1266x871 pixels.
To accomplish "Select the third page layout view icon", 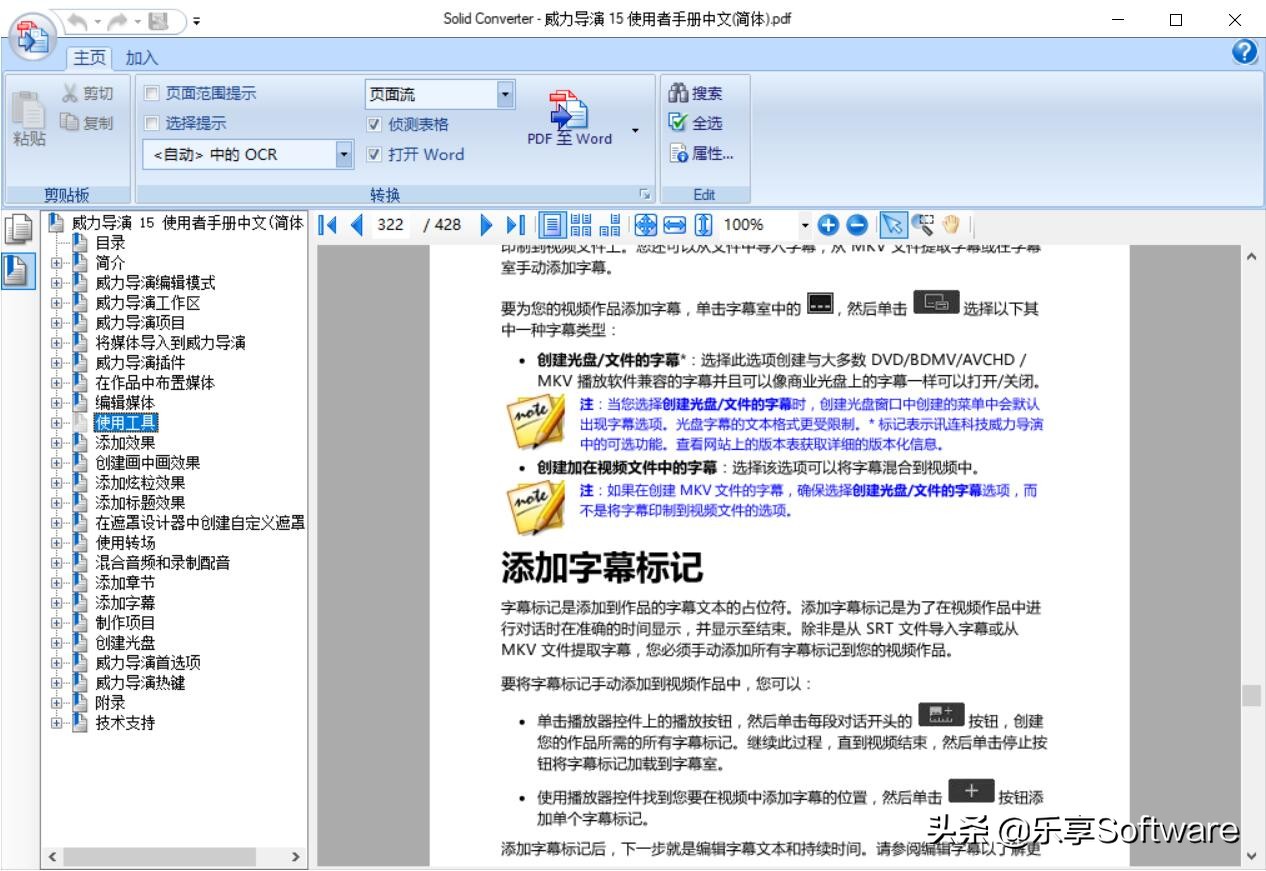I will 609,225.
